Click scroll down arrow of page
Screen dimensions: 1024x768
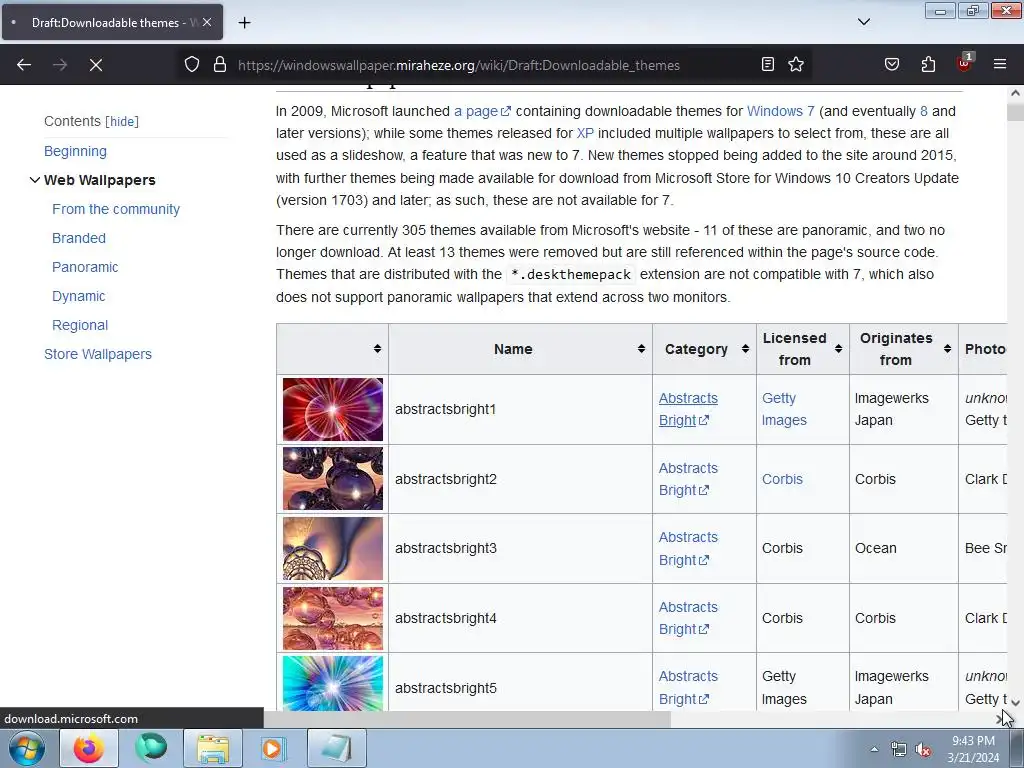click(x=1015, y=703)
